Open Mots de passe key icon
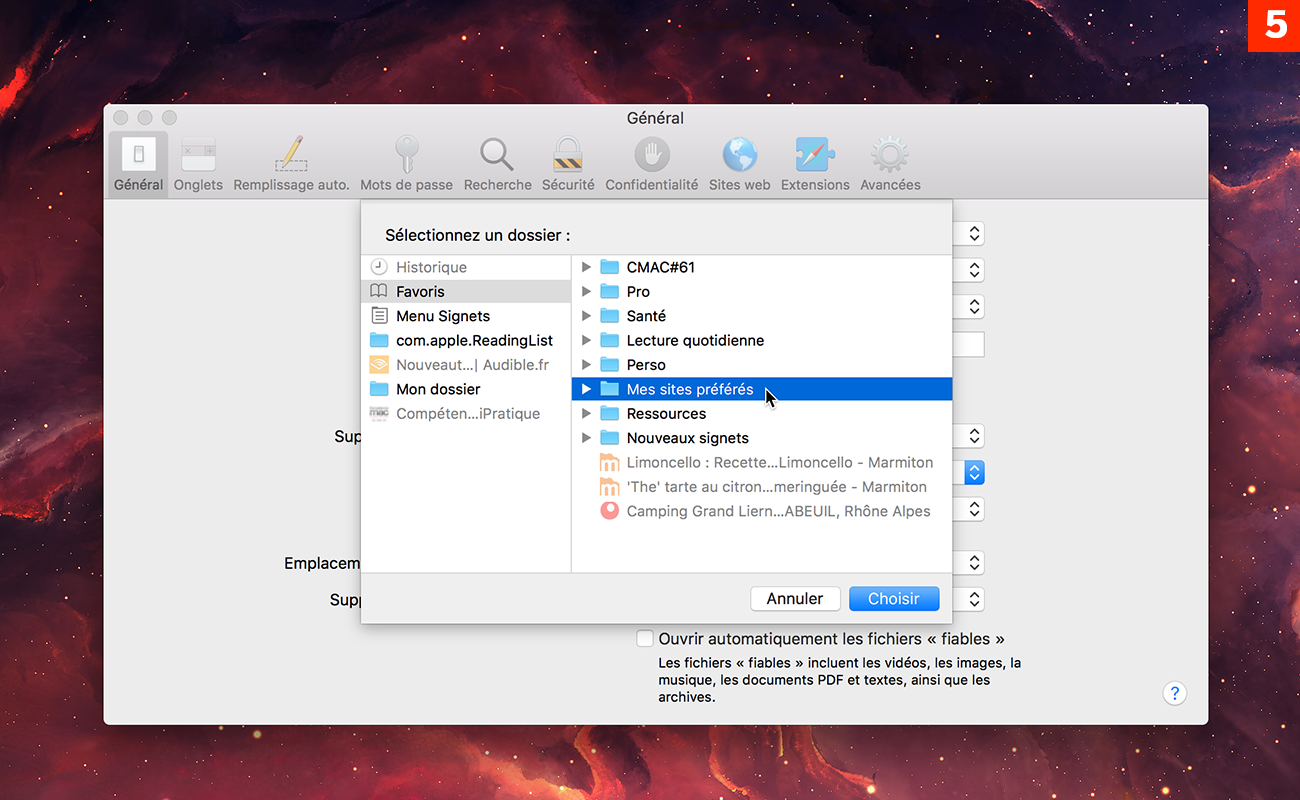 click(406, 155)
